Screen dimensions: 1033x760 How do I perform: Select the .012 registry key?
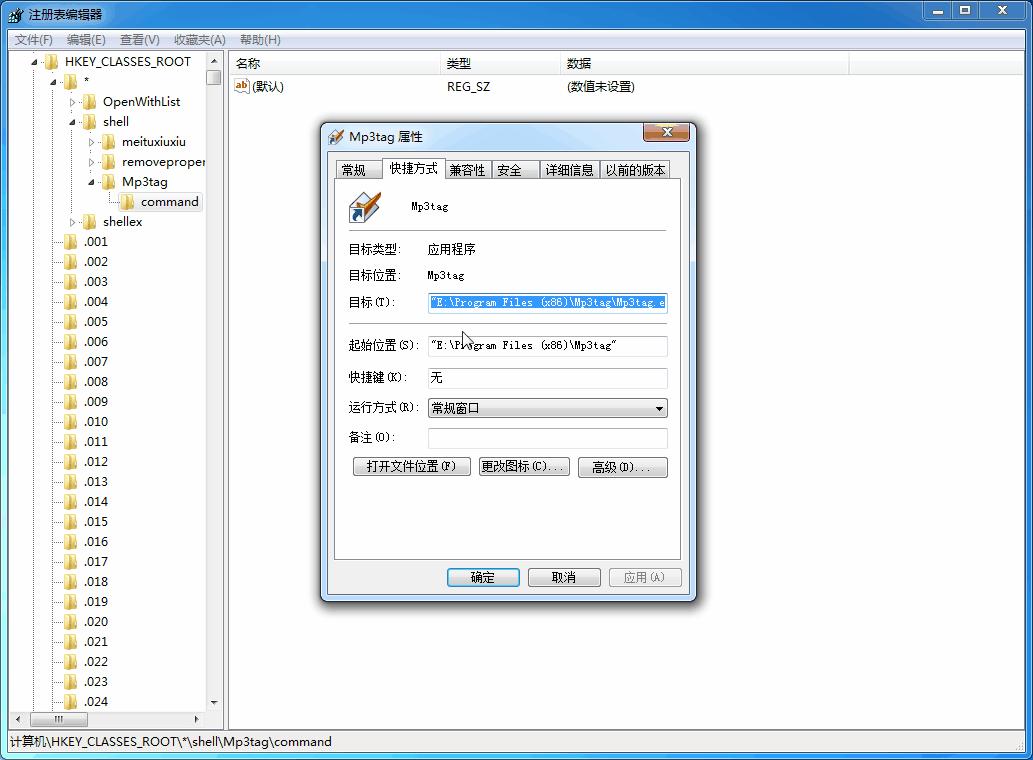pos(96,462)
